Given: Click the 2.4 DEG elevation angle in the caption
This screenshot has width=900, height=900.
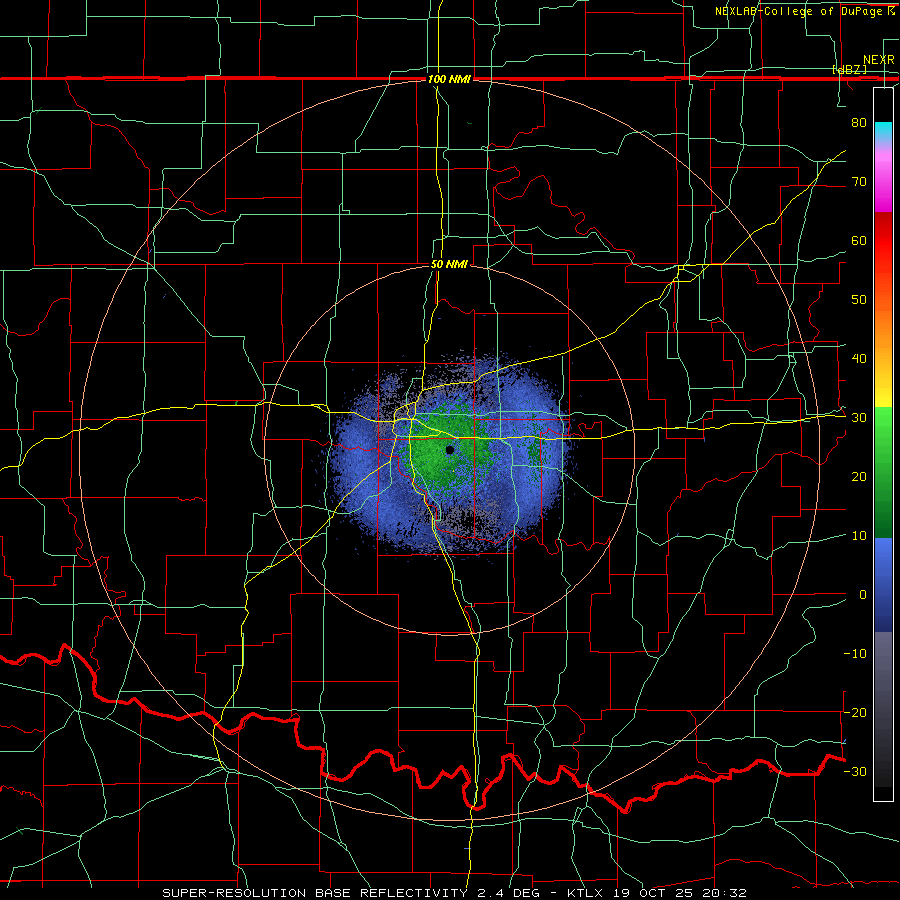Looking at the screenshot, I should (x=511, y=893).
